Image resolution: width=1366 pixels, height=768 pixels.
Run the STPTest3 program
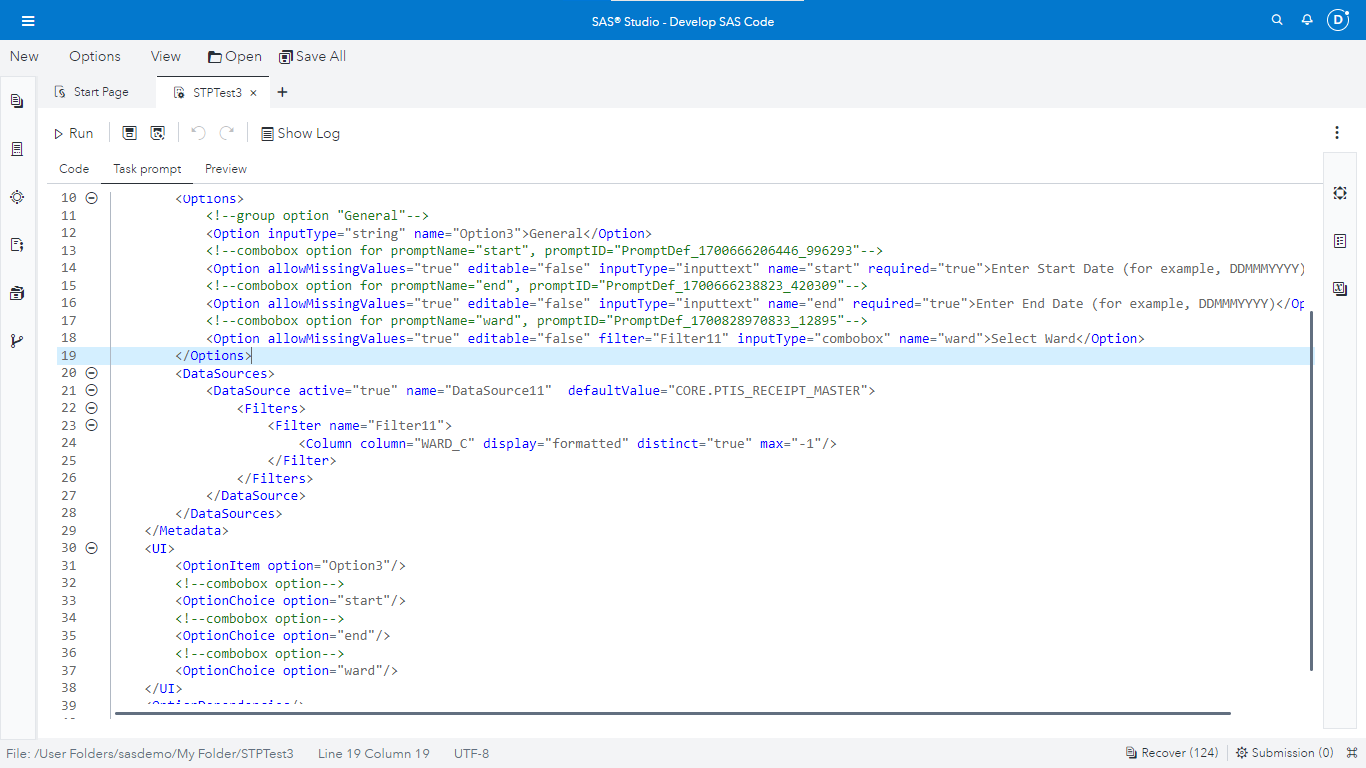pyautogui.click(x=73, y=132)
